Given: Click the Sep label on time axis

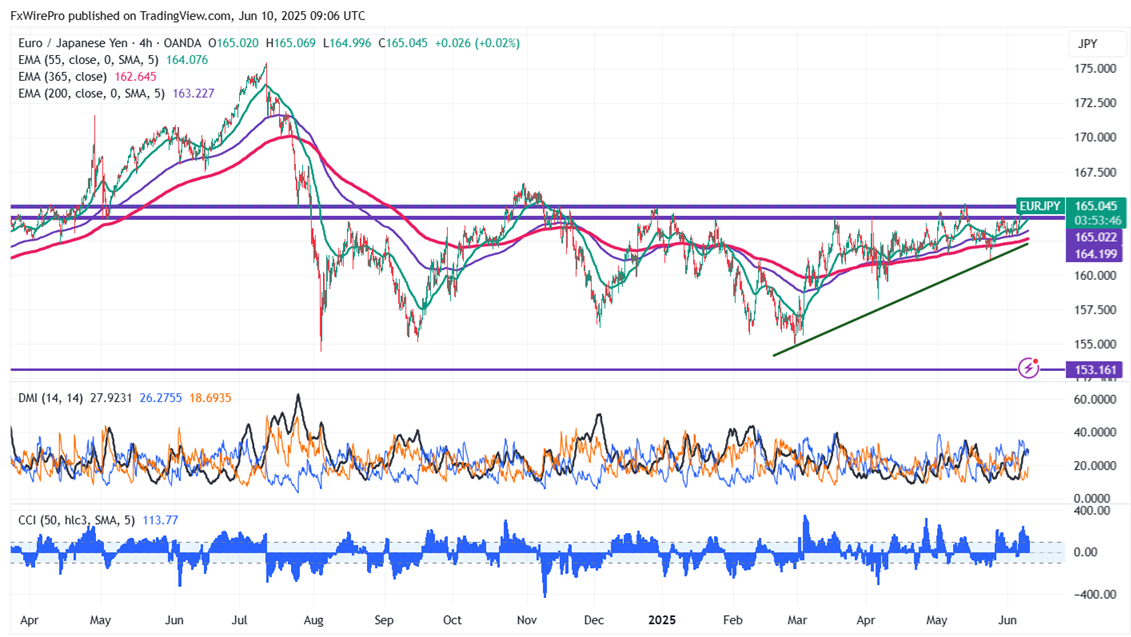Looking at the screenshot, I should click(x=384, y=620).
